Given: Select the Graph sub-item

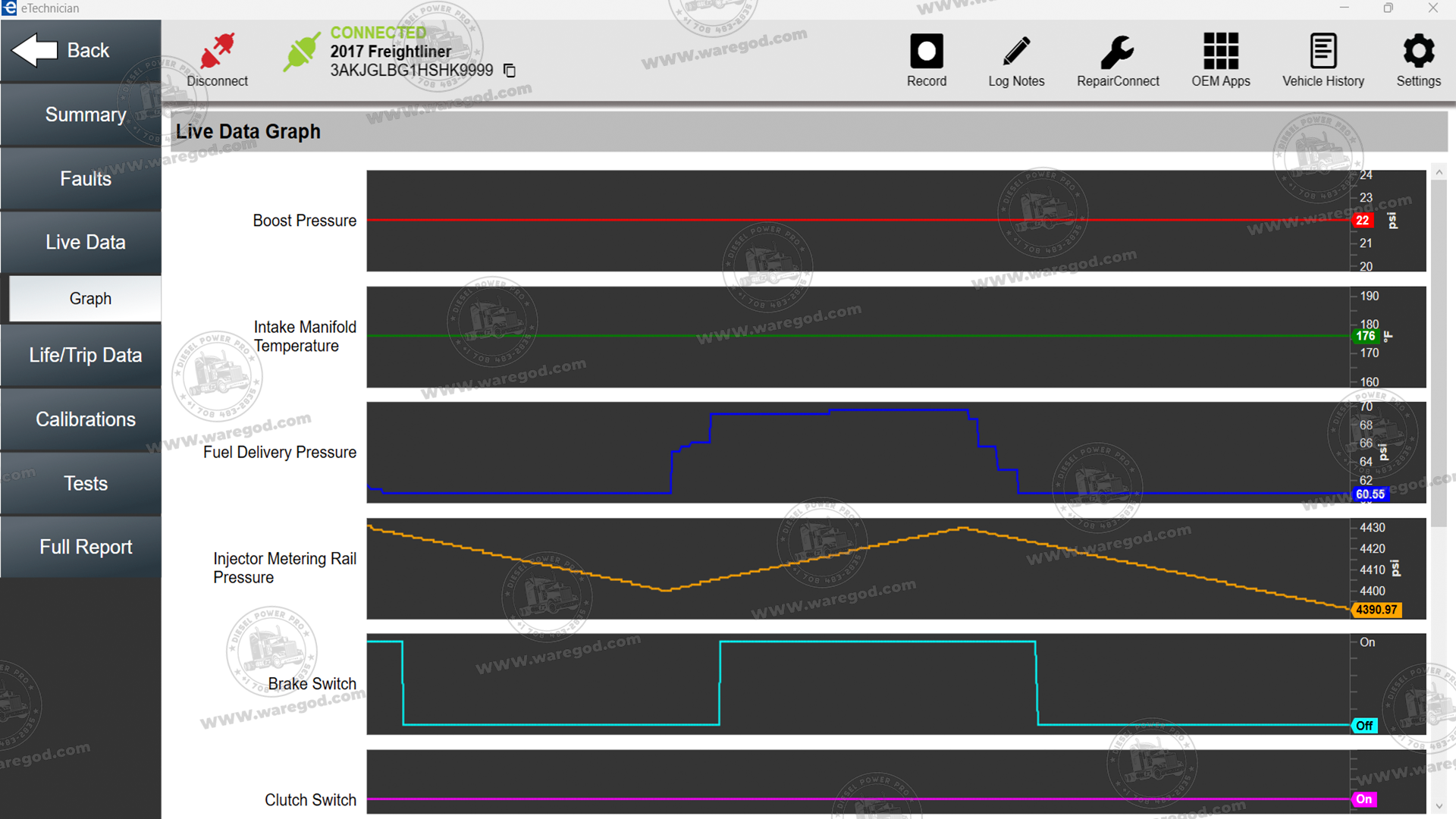Looking at the screenshot, I should pyautogui.click(x=89, y=299).
